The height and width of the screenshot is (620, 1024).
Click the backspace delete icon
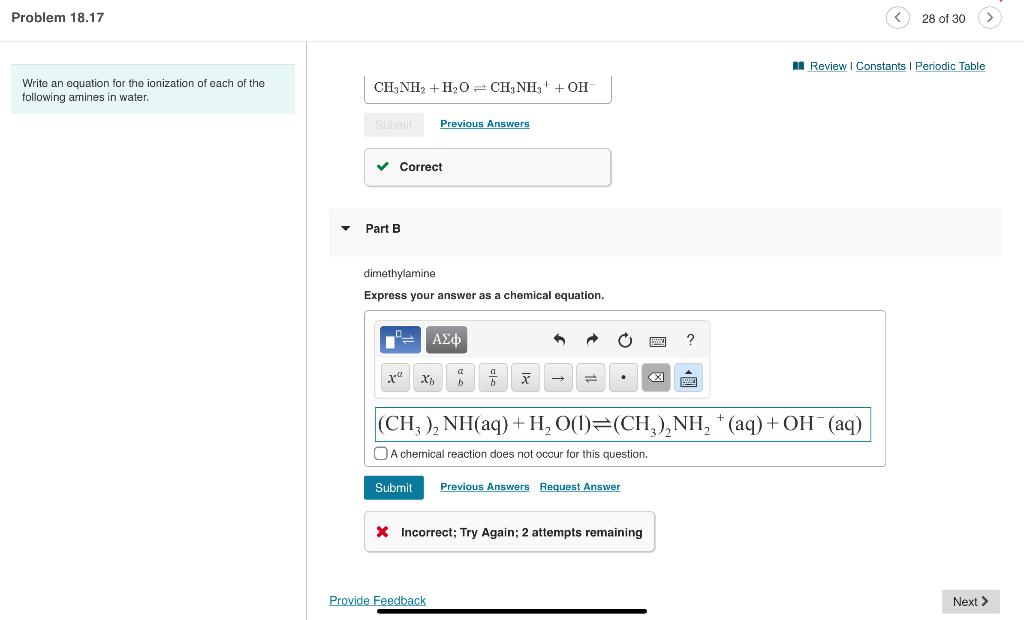656,378
